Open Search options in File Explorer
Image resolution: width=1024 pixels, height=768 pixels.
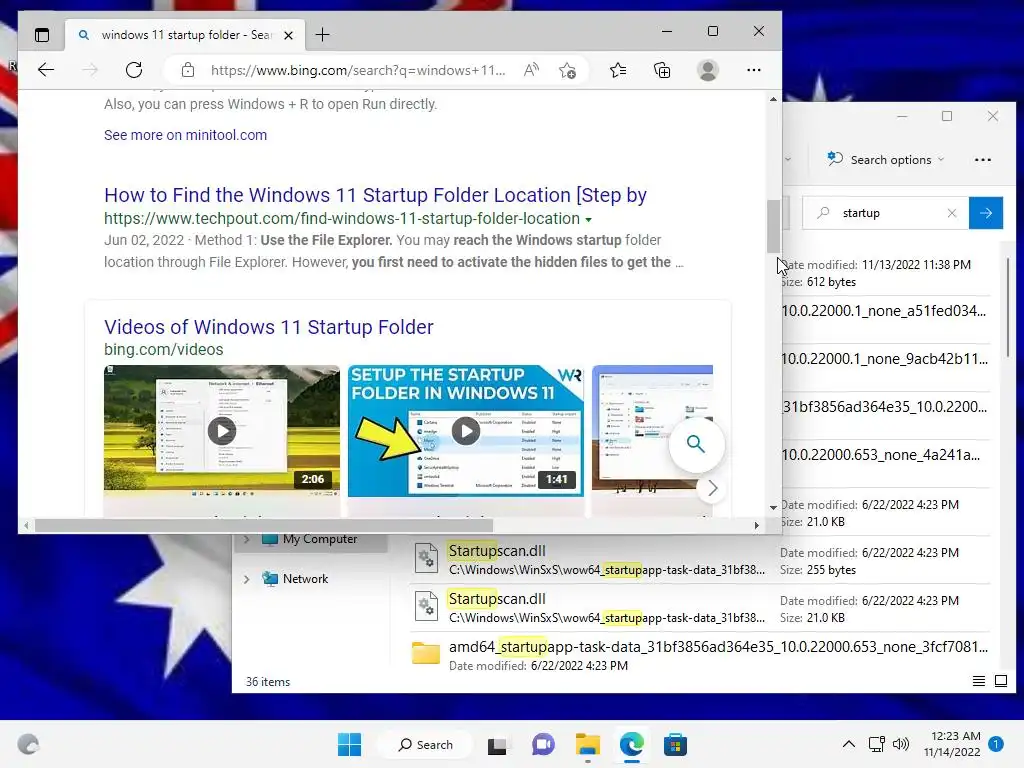[886, 159]
